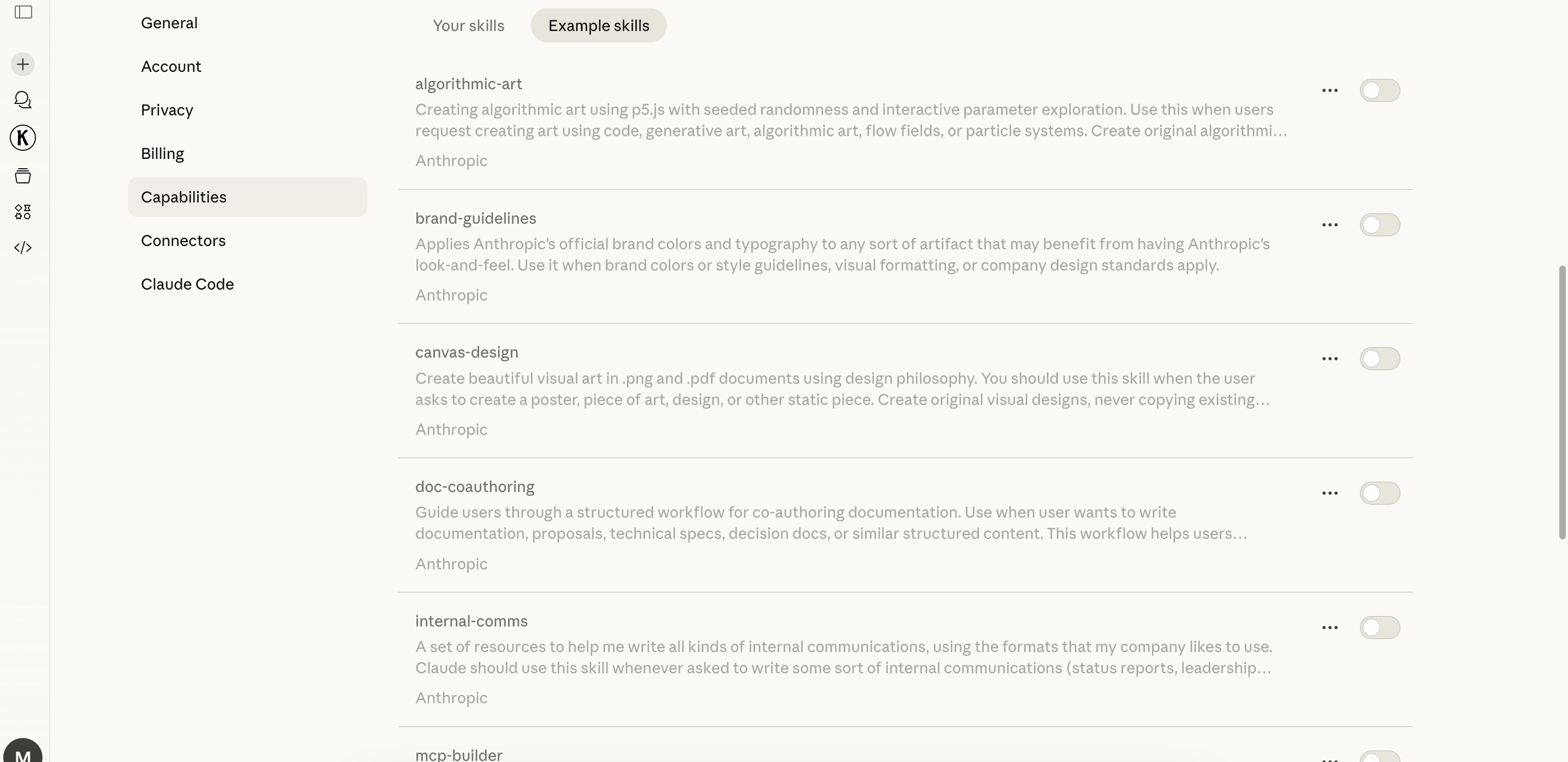Image resolution: width=1568 pixels, height=762 pixels.
Task: Open the artifacts shapes icon
Action: [23, 212]
